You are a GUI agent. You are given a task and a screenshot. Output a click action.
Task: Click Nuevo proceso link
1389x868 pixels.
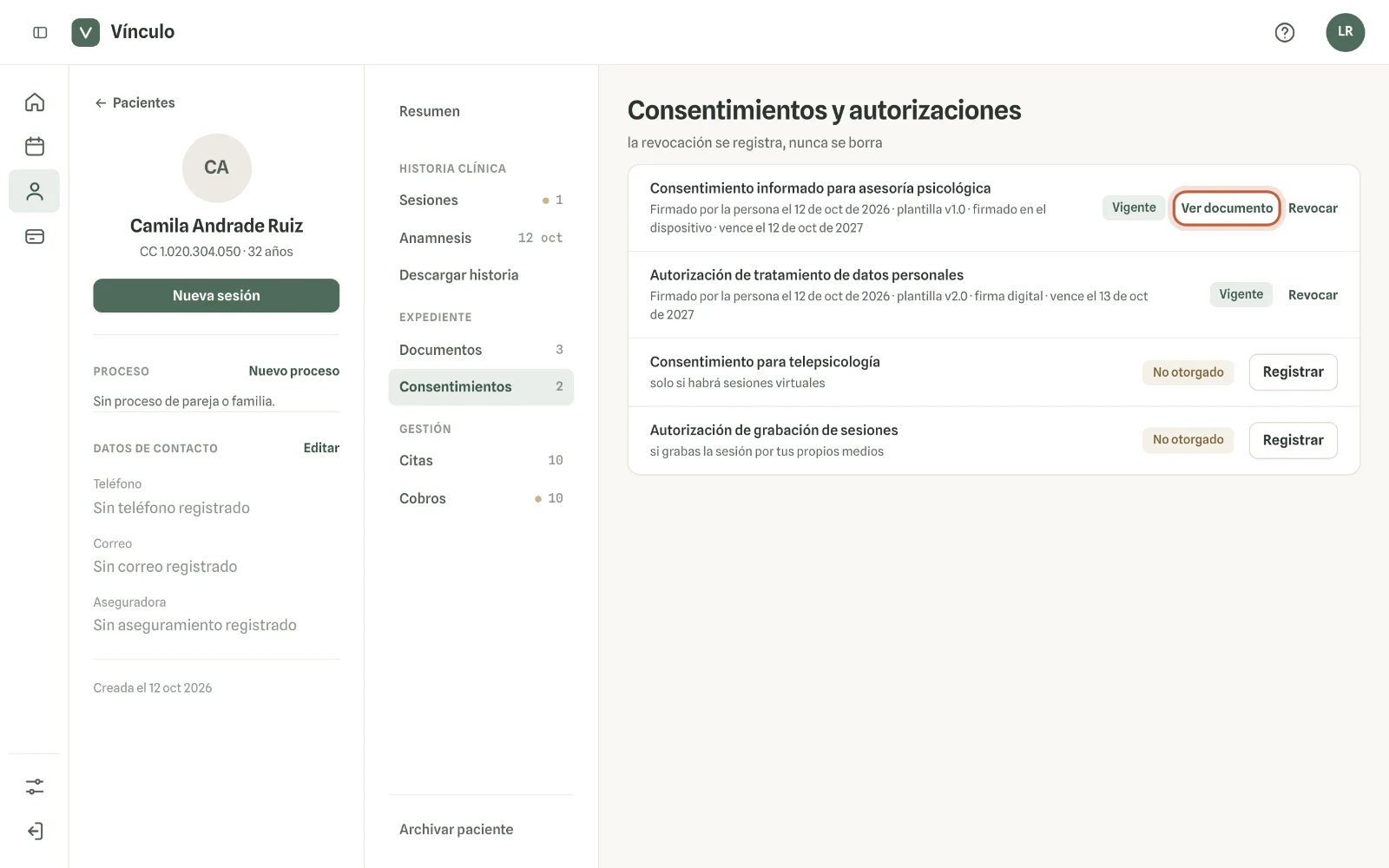(x=293, y=371)
